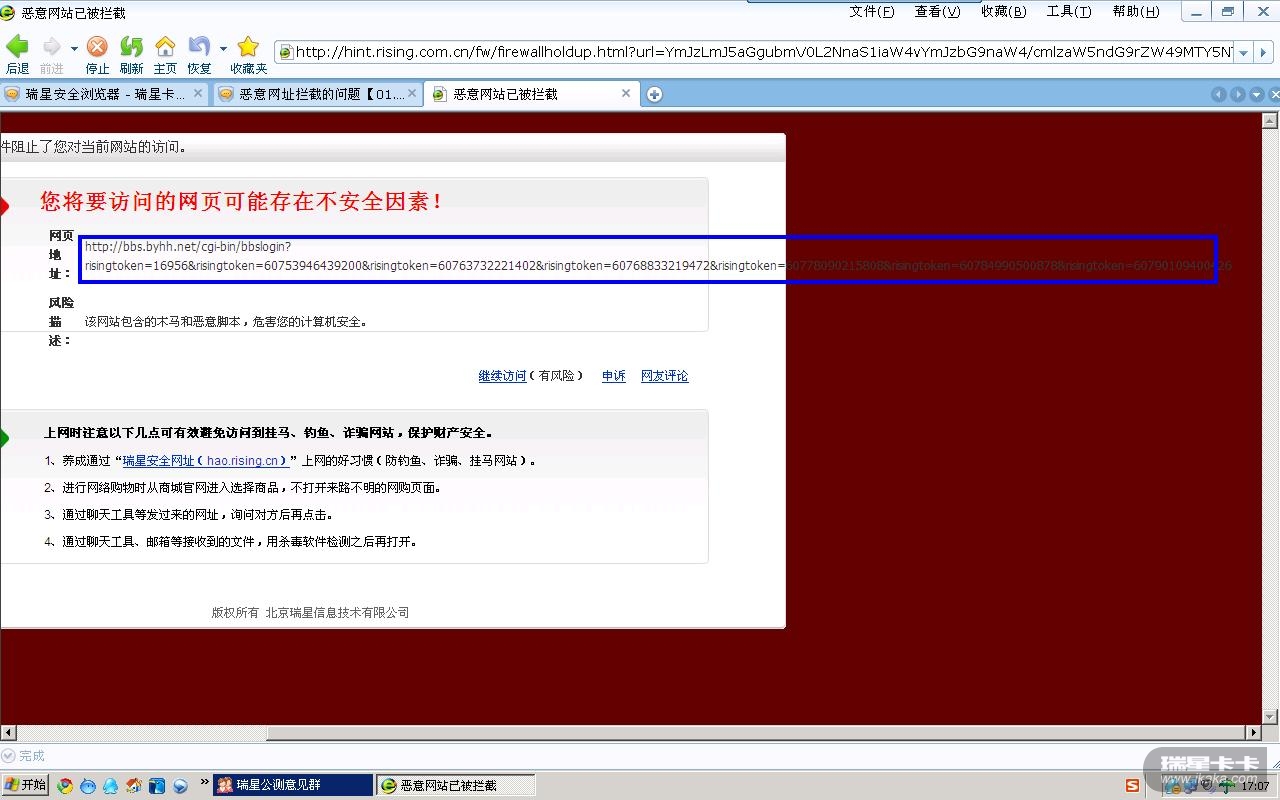The width and height of the screenshot is (1280, 800).
Task: Close the 恶意网址拦截的问题 tab
Action: (414, 93)
